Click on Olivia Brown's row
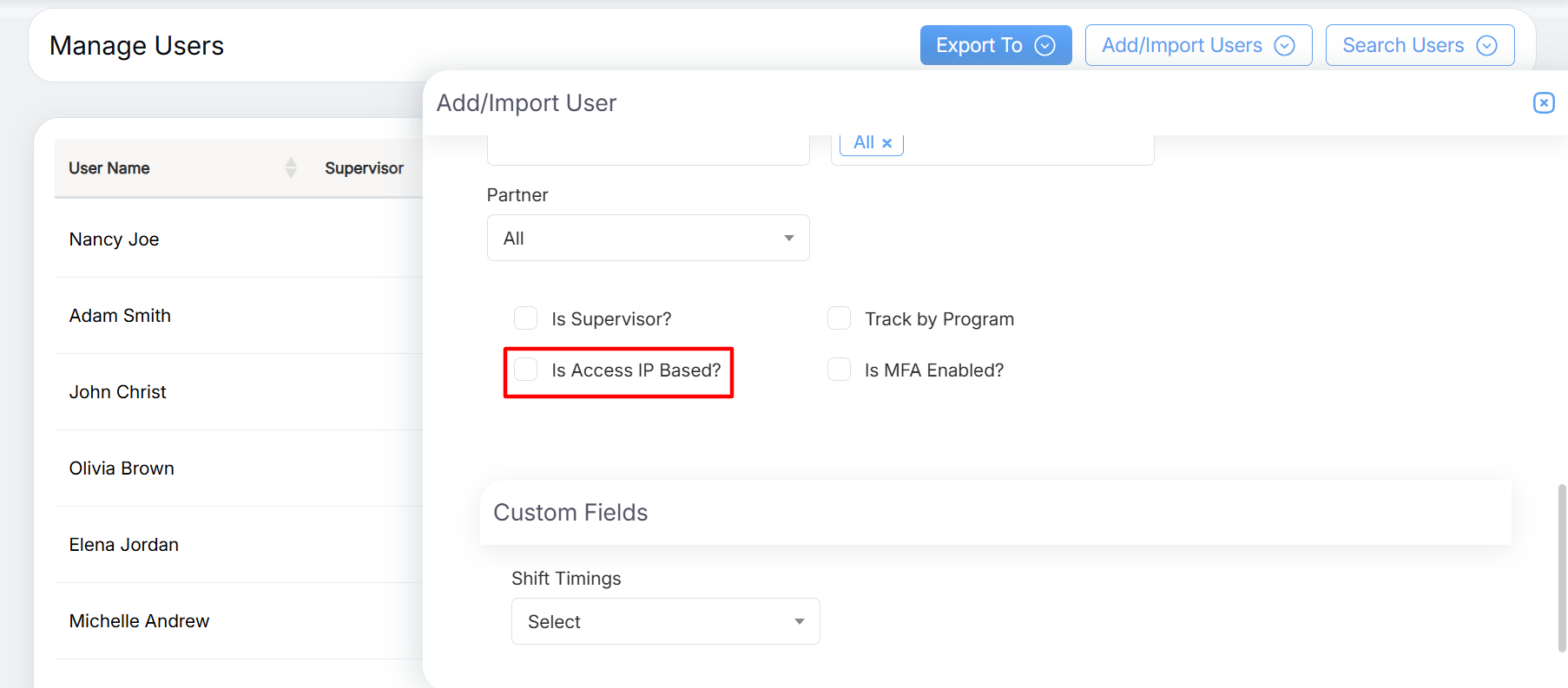The width and height of the screenshot is (1568, 688). coord(122,468)
